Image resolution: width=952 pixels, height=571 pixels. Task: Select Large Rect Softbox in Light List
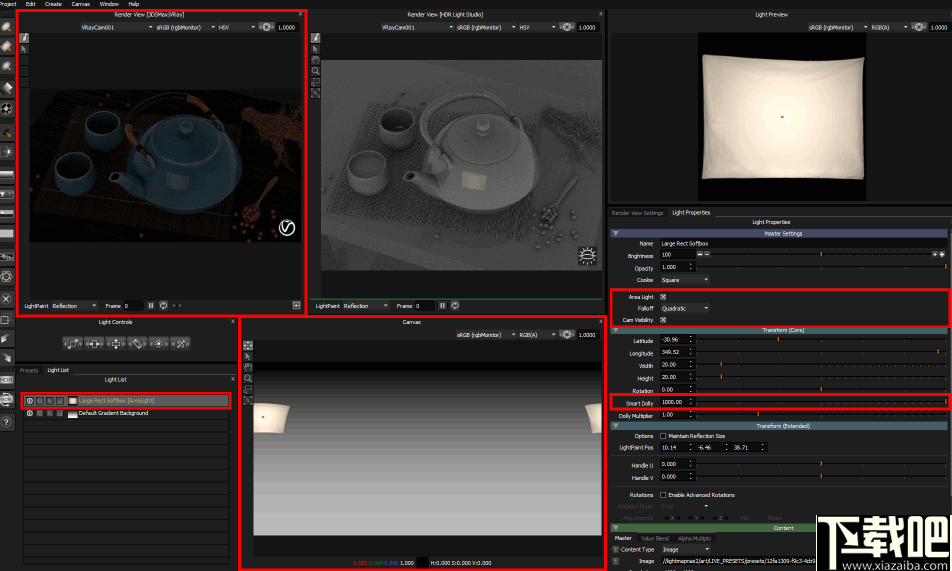126,401
